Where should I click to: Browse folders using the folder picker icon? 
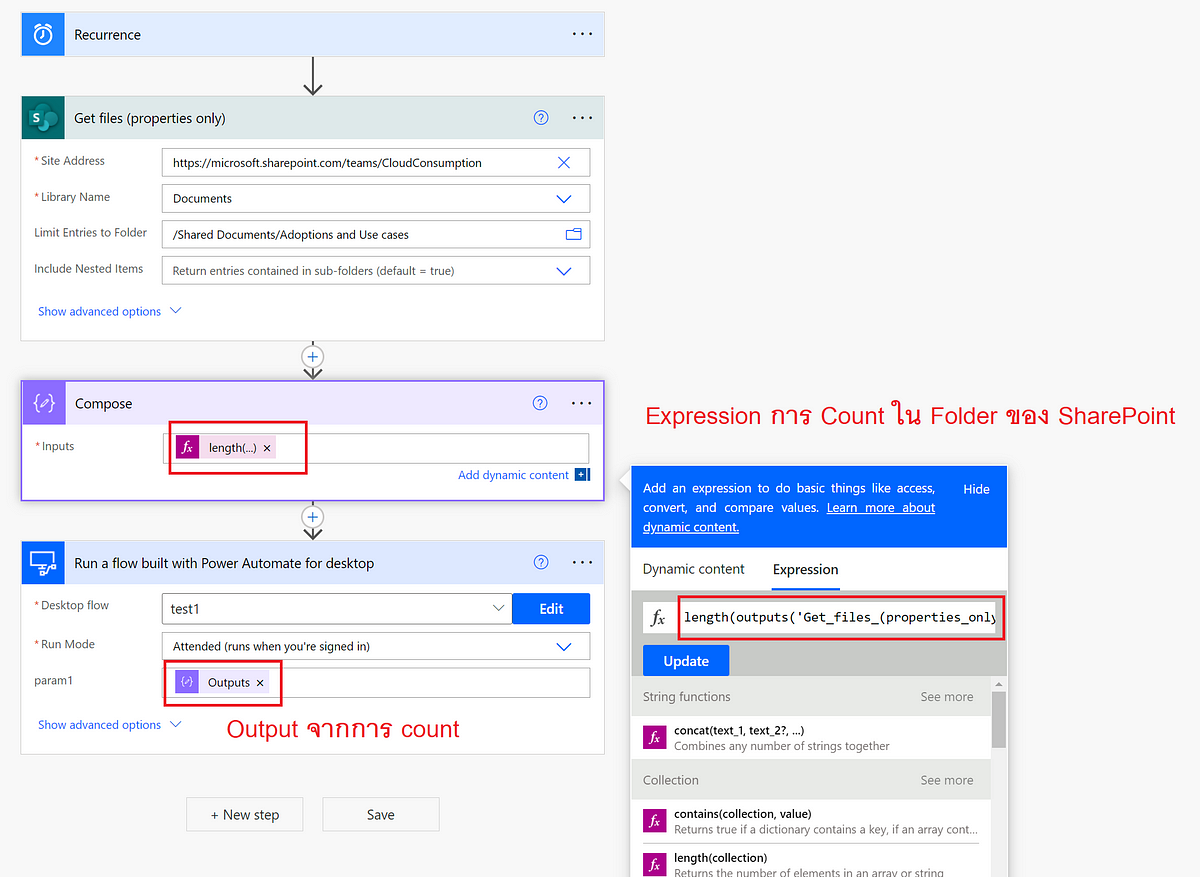pos(573,233)
